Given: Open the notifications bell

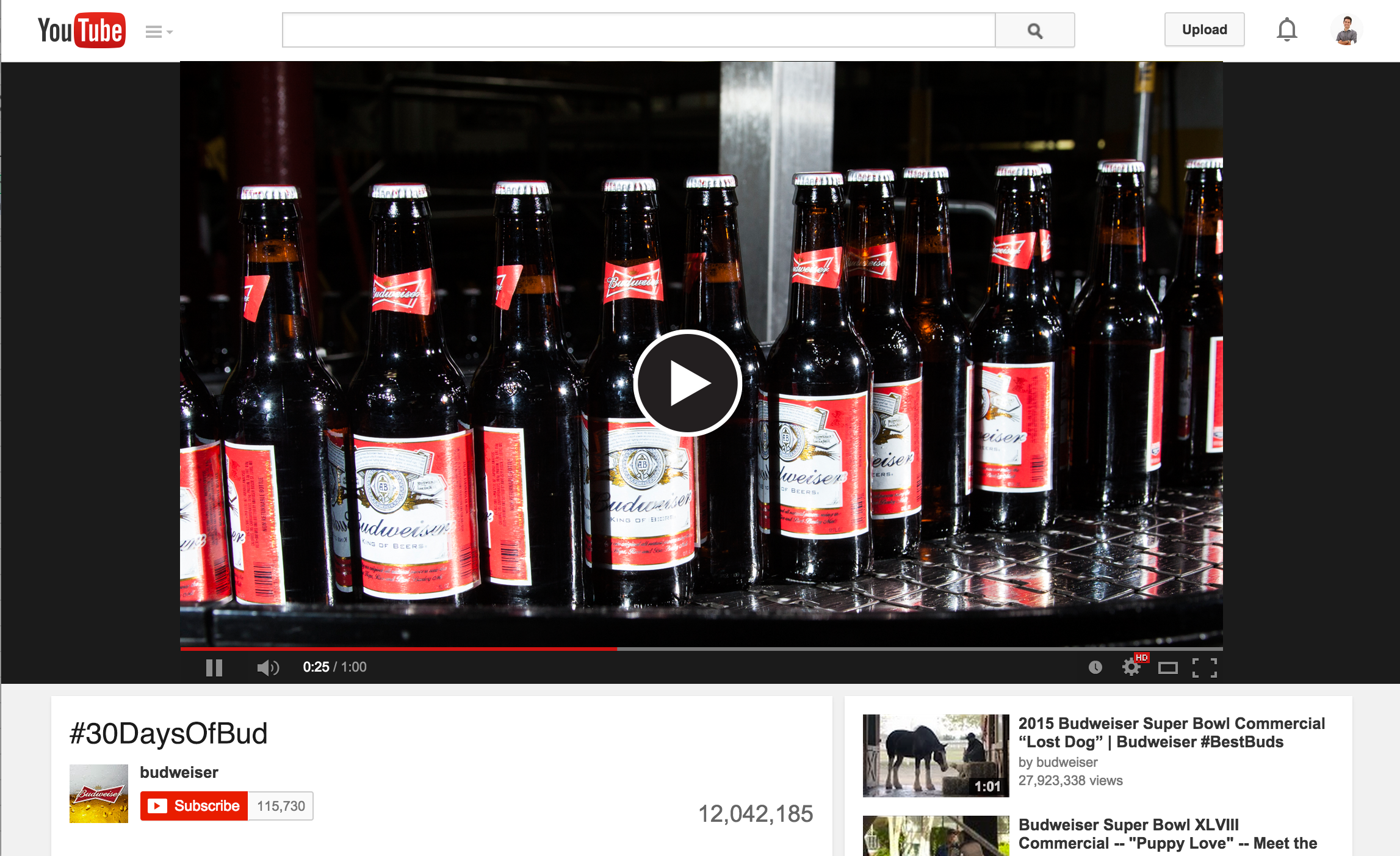Looking at the screenshot, I should (x=1288, y=29).
